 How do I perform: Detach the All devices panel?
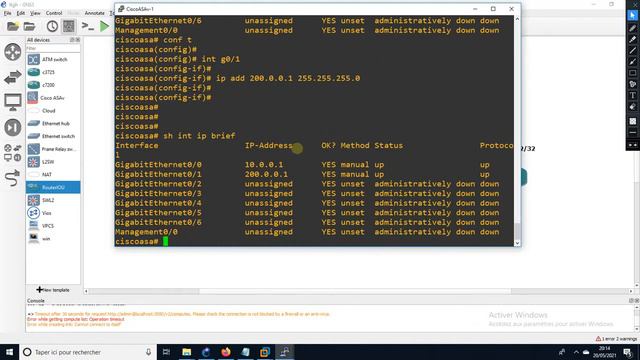[x=72, y=40]
